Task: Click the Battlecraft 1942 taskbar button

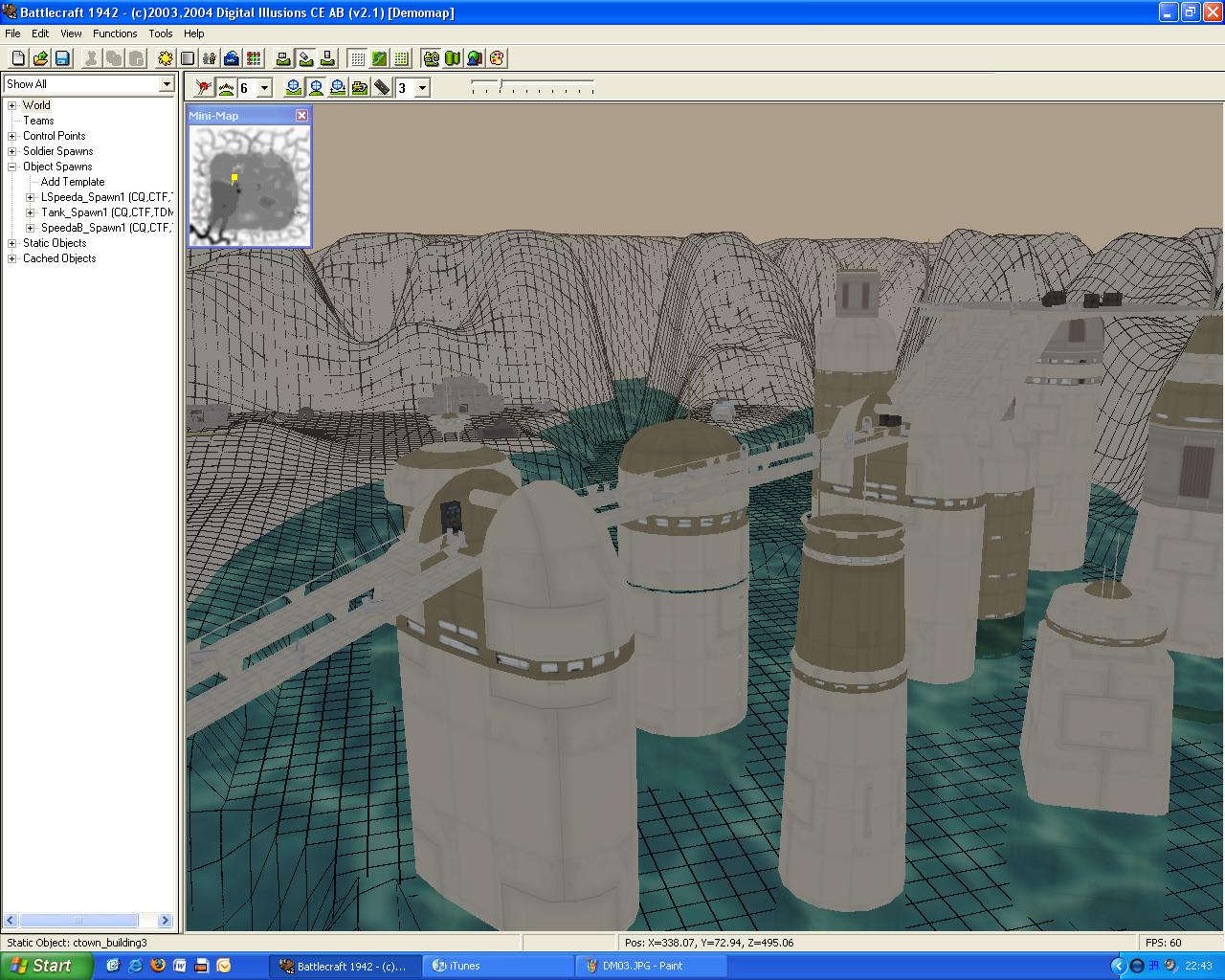Action: [345, 966]
